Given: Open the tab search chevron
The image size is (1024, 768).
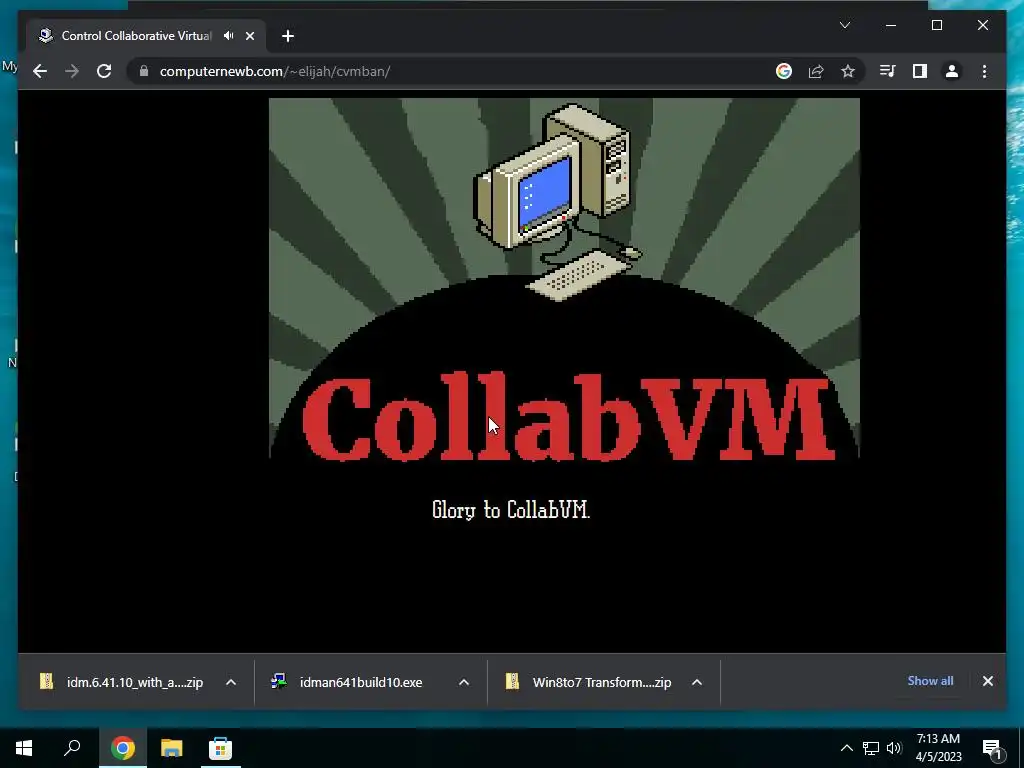Looking at the screenshot, I should point(844,25).
